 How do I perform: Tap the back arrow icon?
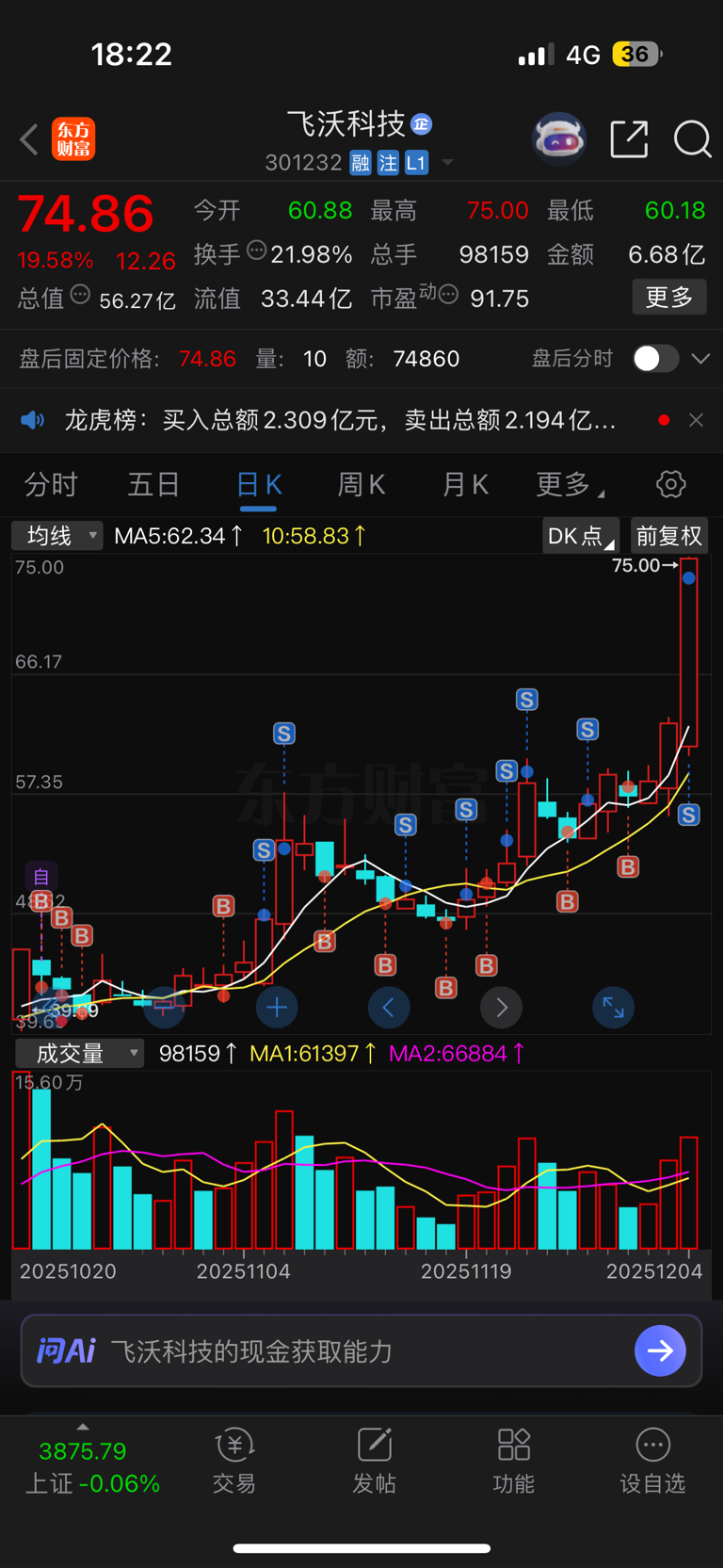coord(29,140)
